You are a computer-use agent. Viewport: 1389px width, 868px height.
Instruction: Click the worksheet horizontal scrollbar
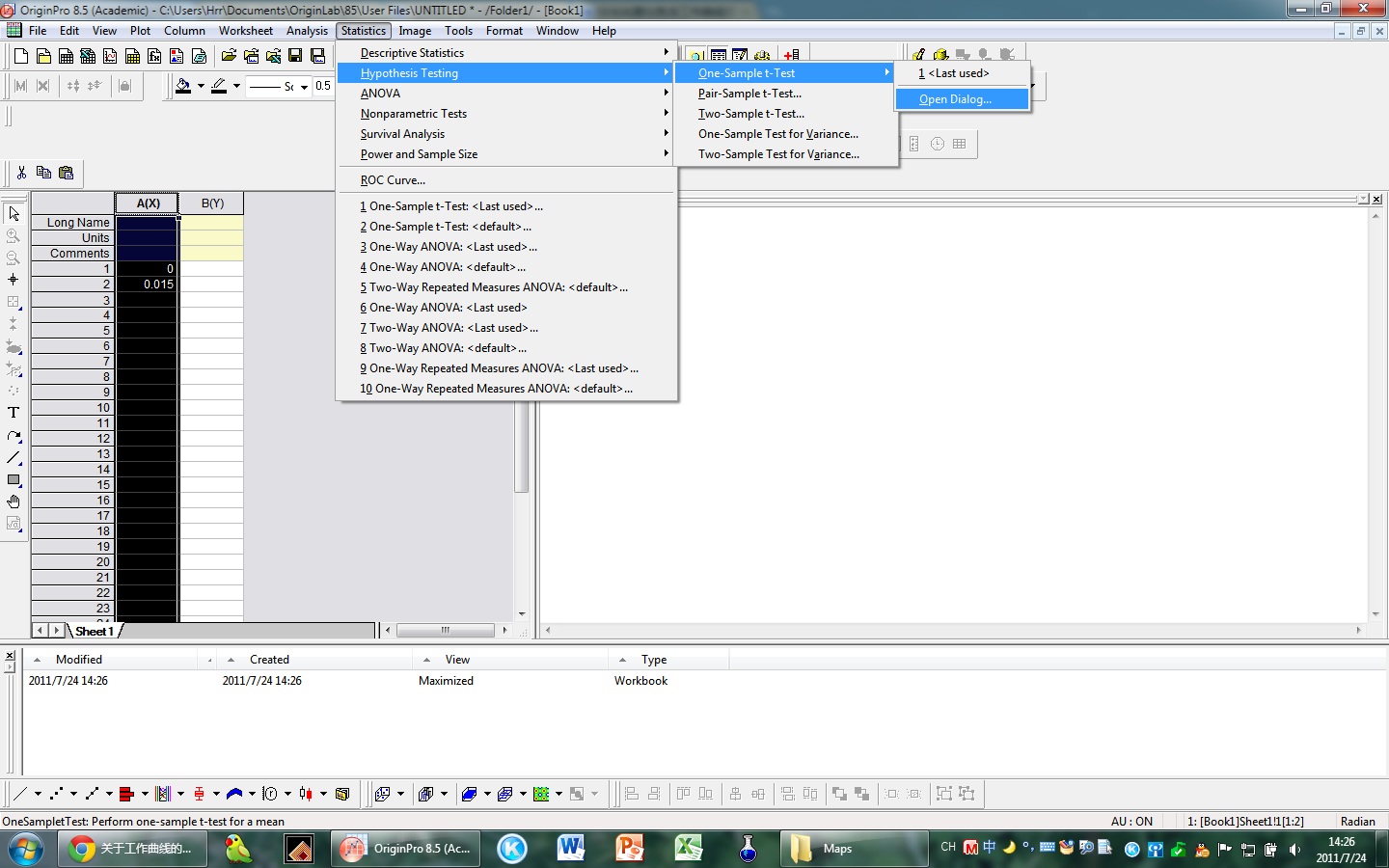(446, 631)
